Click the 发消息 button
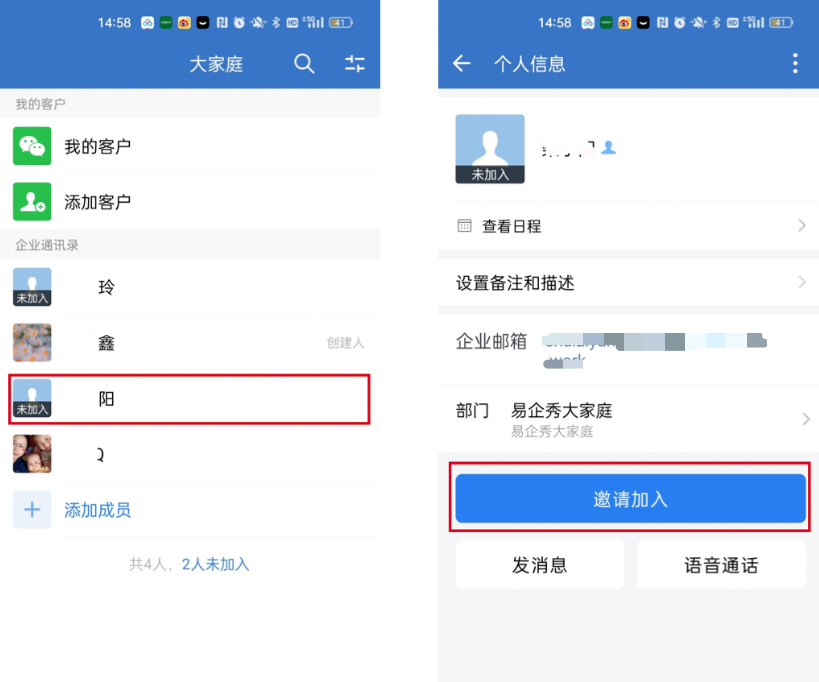 (x=540, y=565)
